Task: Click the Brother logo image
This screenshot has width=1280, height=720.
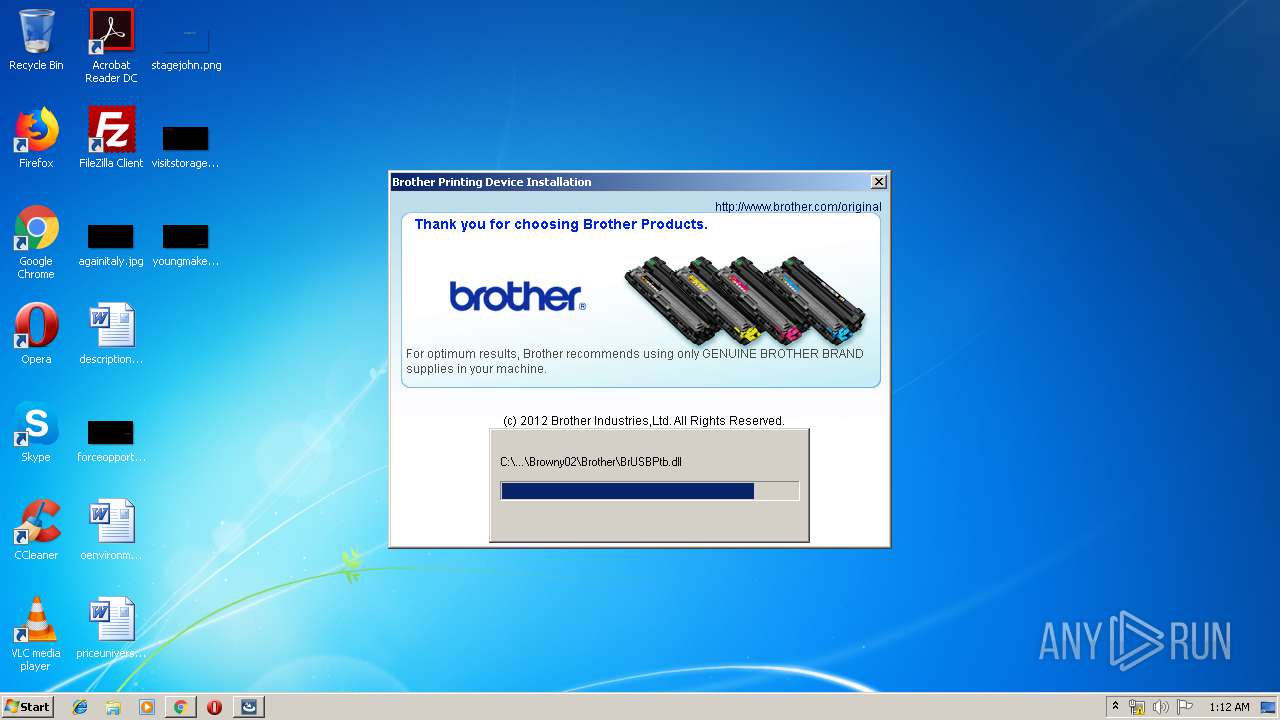Action: [x=517, y=296]
